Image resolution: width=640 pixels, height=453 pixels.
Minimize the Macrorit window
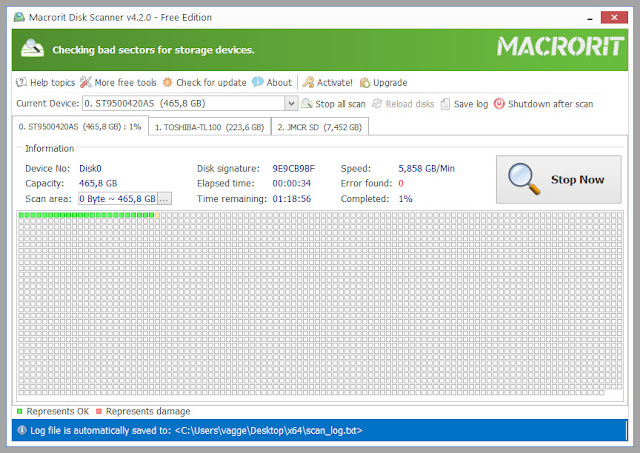point(590,19)
